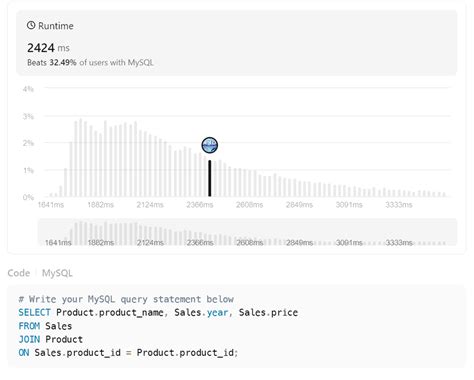
Task: Click the 2124ms label on main chart axis
Action: coord(150,205)
